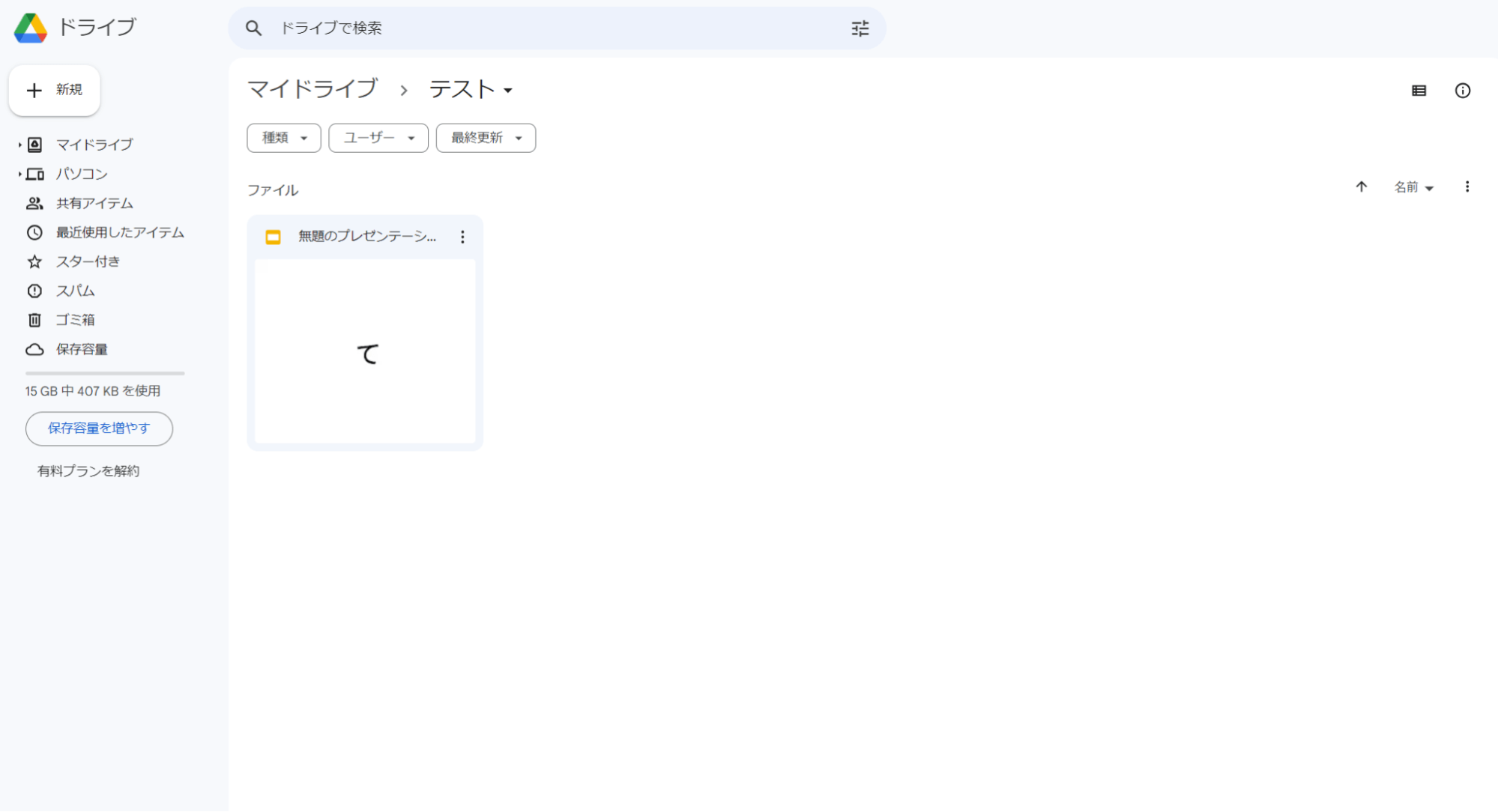Click the Google Drive logo icon

click(x=31, y=28)
